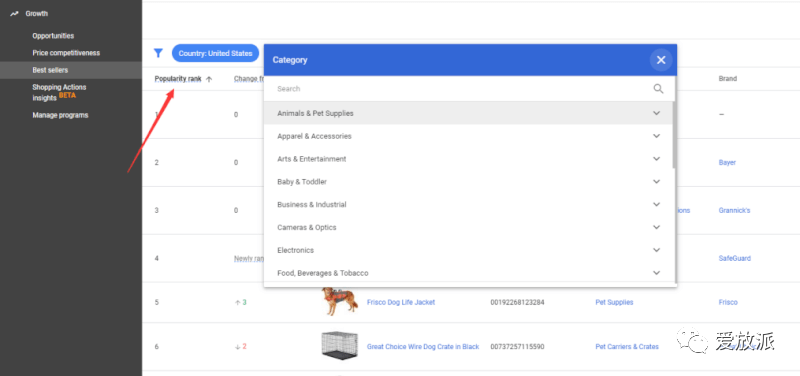This screenshot has width=800, height=376.
Task: Open the Pet Carriers & Crates link
Action: [627, 346]
